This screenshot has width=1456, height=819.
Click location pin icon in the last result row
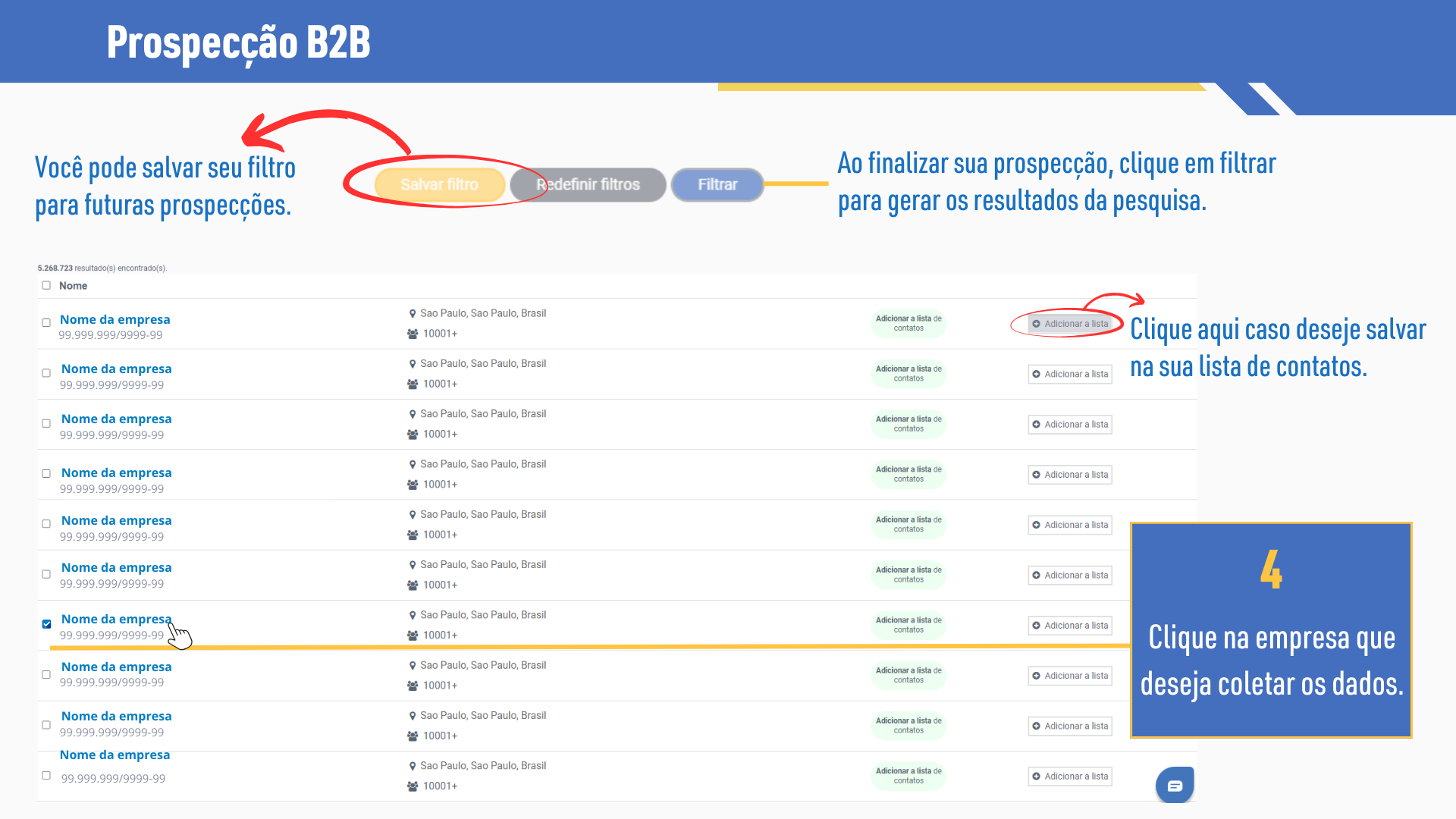point(413,766)
